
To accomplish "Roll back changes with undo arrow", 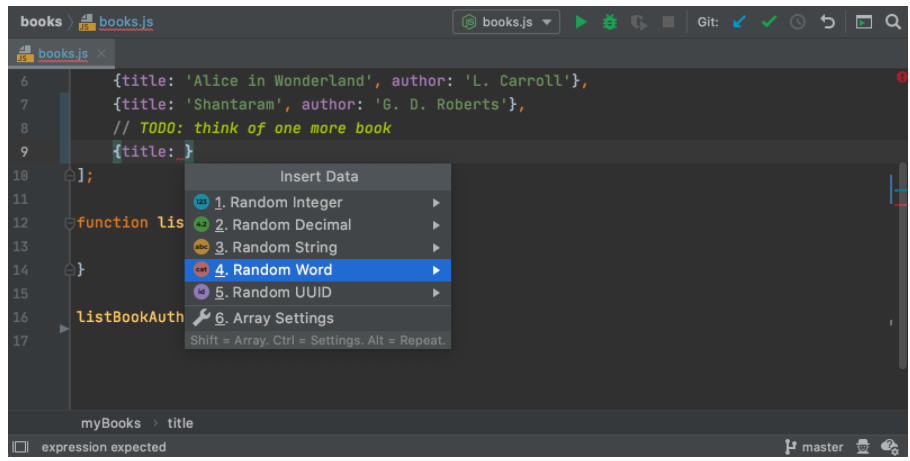I will pos(828,22).
